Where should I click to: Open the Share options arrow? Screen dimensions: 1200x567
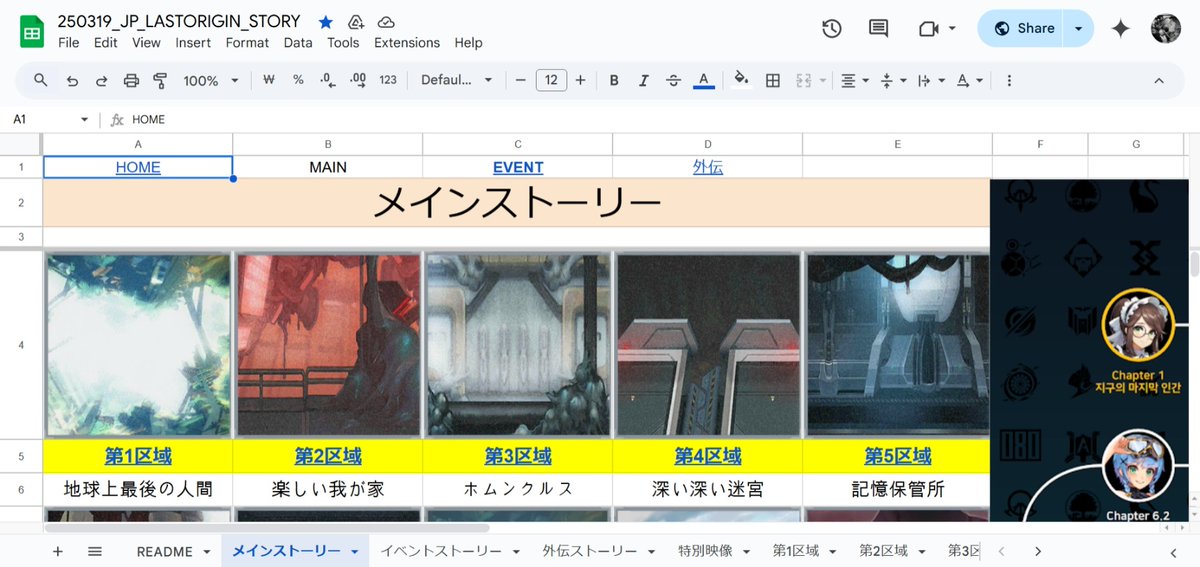pos(1078,29)
